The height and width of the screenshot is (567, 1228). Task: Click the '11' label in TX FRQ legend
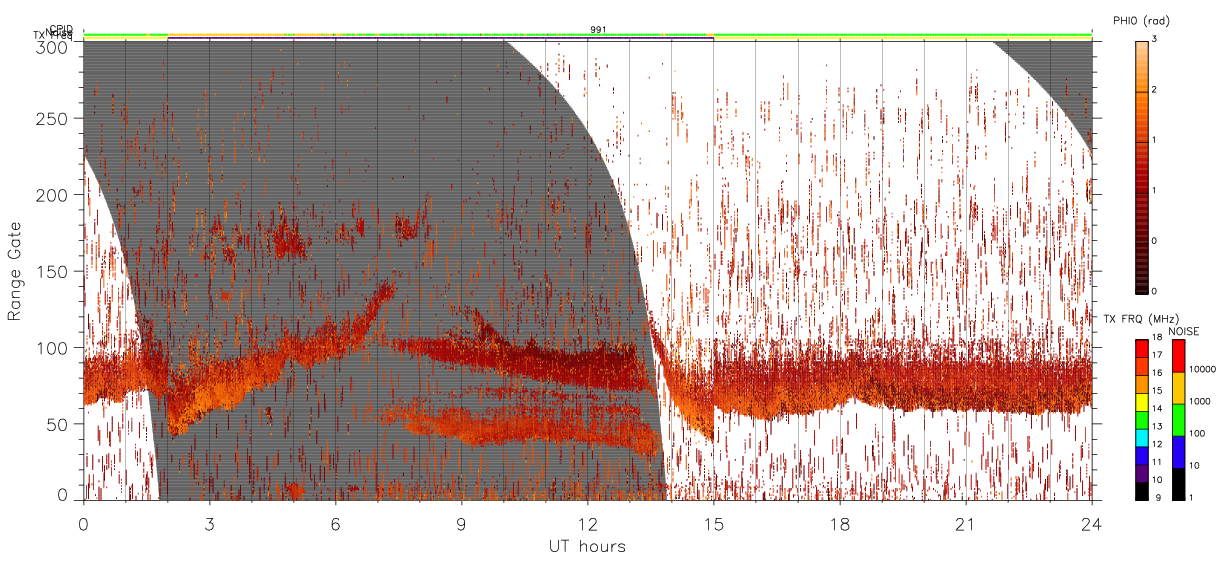tap(1157, 463)
